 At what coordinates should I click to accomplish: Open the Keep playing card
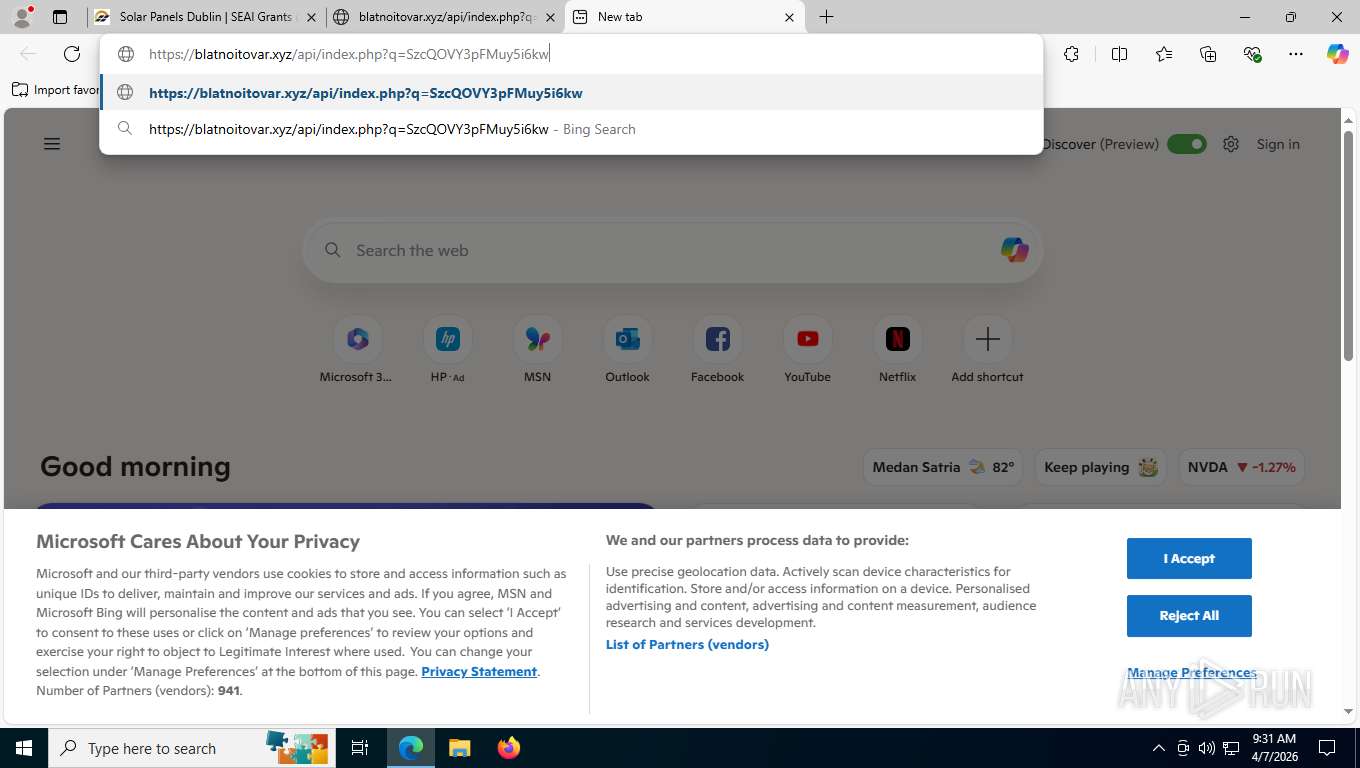coord(1101,467)
